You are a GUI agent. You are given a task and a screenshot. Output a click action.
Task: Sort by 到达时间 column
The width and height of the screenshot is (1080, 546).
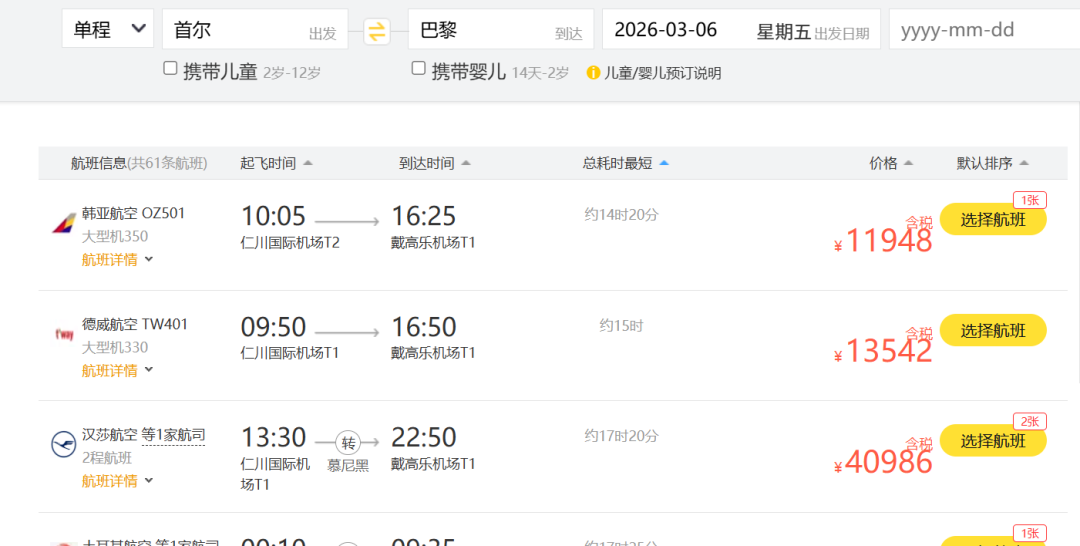(435, 163)
